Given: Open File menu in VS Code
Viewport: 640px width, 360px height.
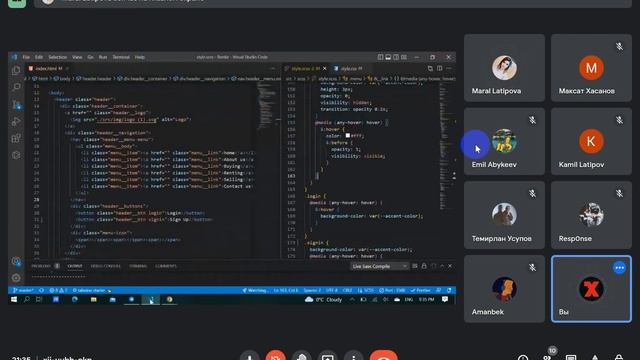Looking at the screenshot, I should coord(26,57).
